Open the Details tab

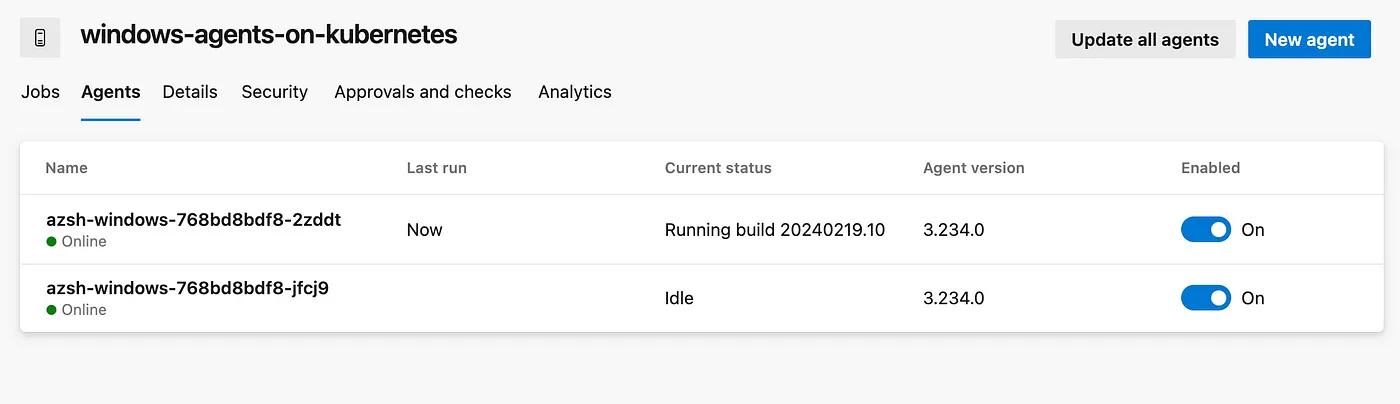190,92
